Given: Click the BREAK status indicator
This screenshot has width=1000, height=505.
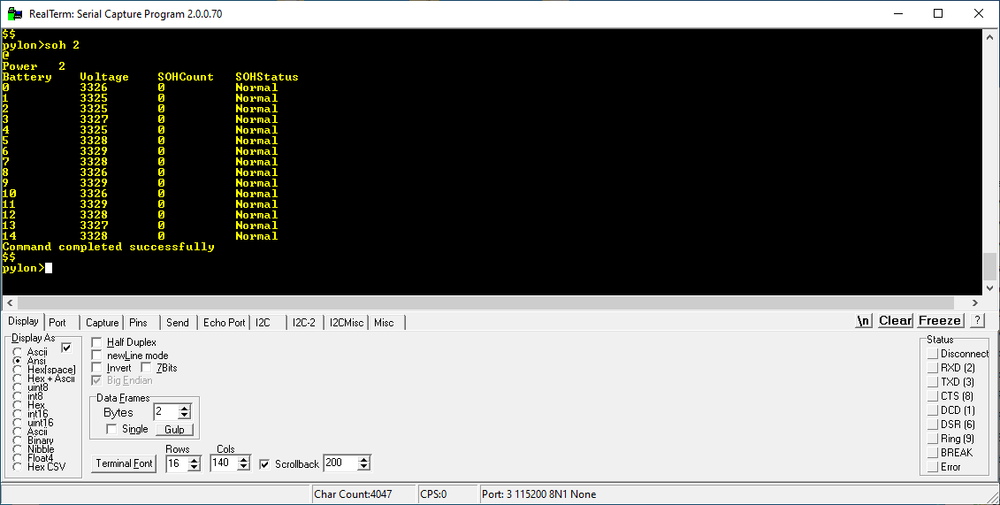Looking at the screenshot, I should coord(933,453).
